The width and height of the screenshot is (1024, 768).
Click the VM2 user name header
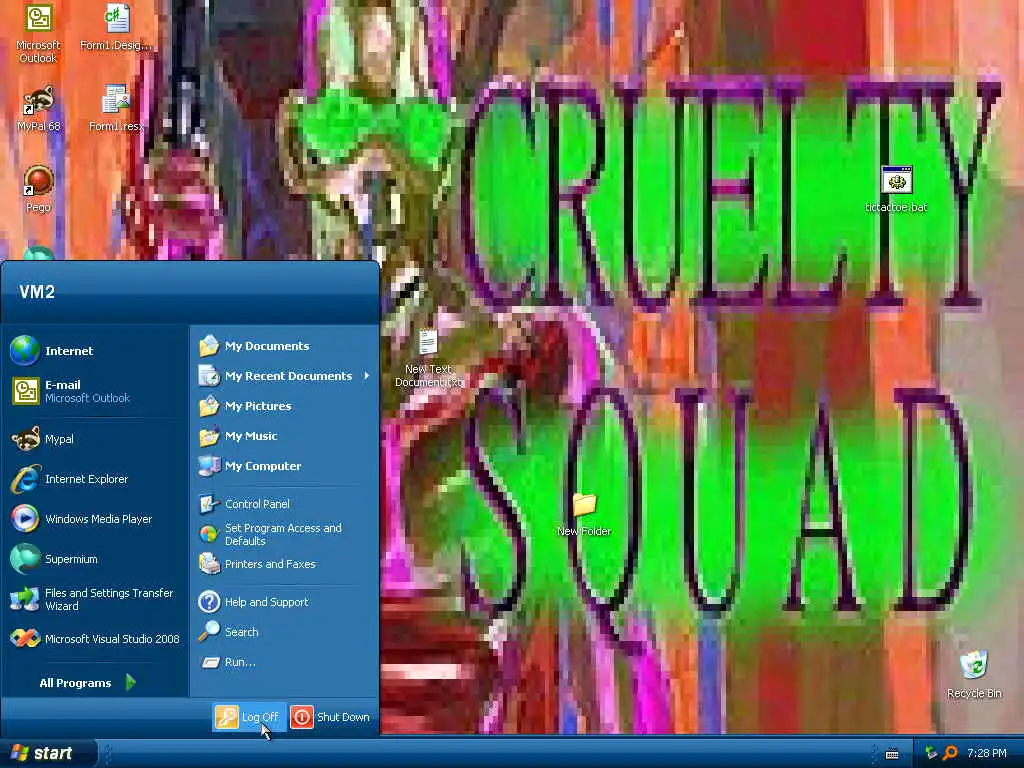coord(37,292)
